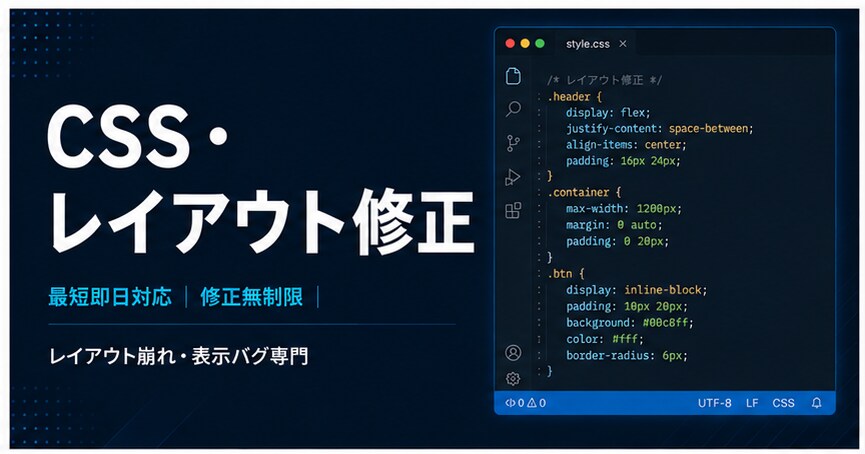Click the red close window button
865x454 pixels.
510,44
